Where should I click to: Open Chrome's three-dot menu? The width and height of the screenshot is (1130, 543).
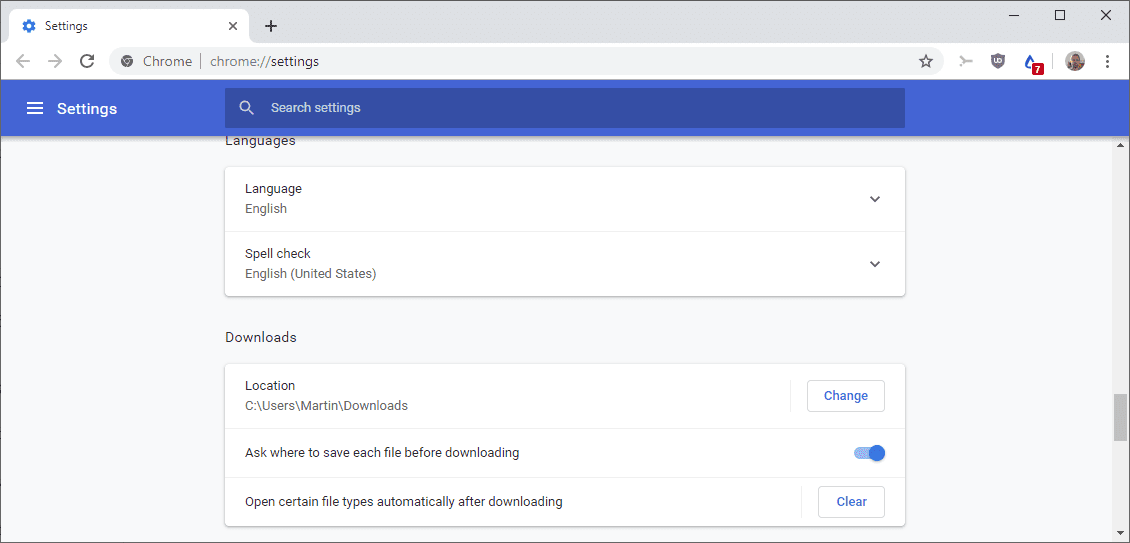1108,61
